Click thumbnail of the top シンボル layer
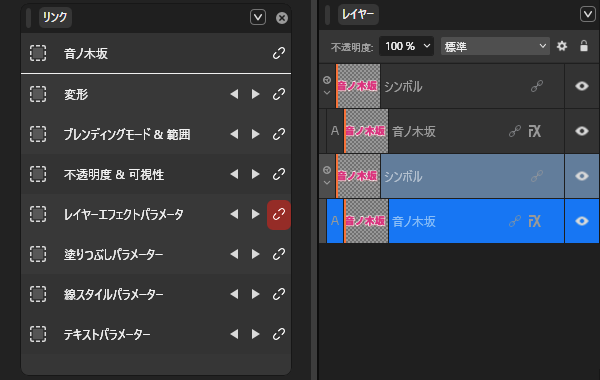Screen dimensions: 600x380 pyautogui.click(x=358, y=86)
